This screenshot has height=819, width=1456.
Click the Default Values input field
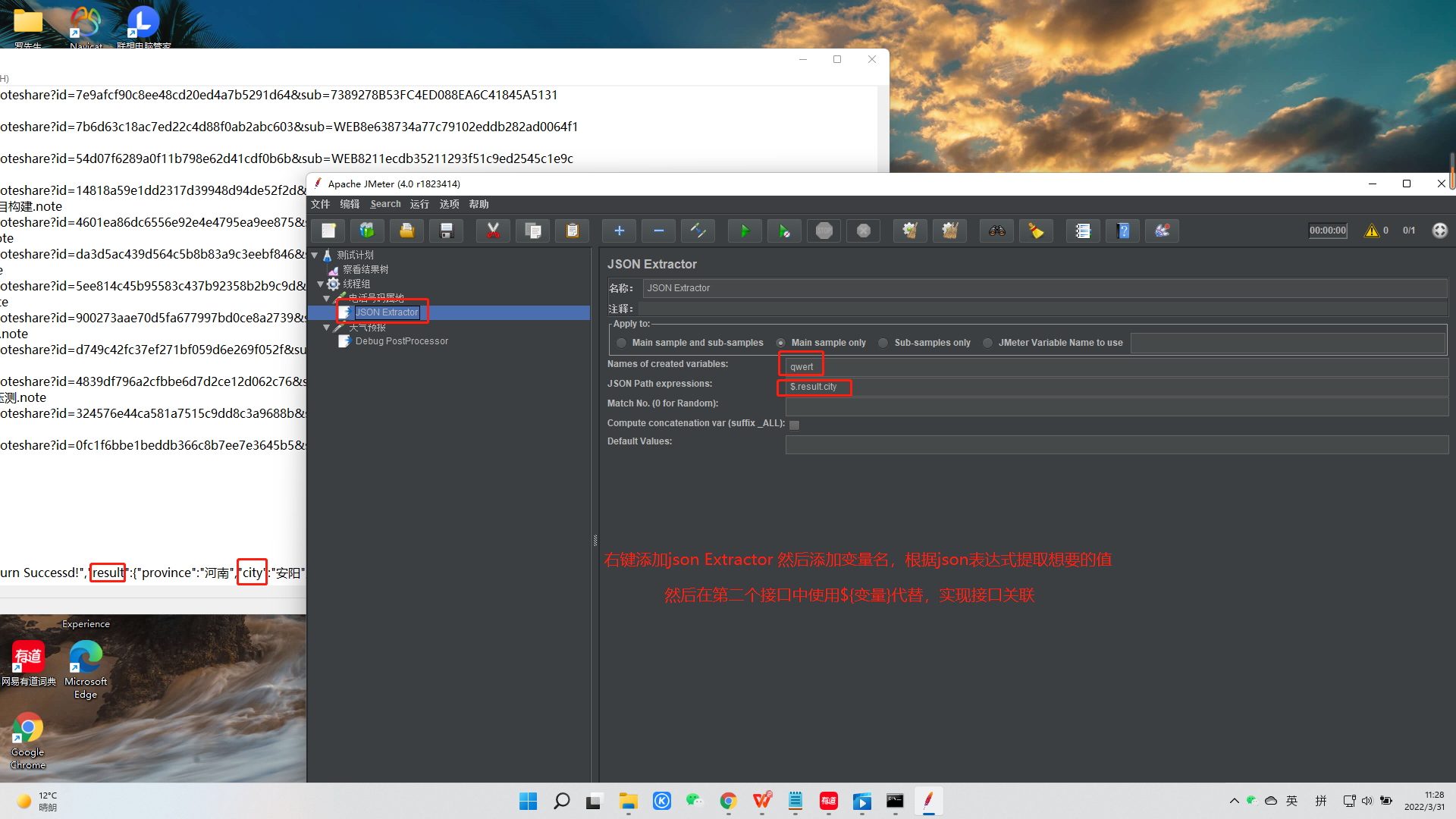(1116, 444)
